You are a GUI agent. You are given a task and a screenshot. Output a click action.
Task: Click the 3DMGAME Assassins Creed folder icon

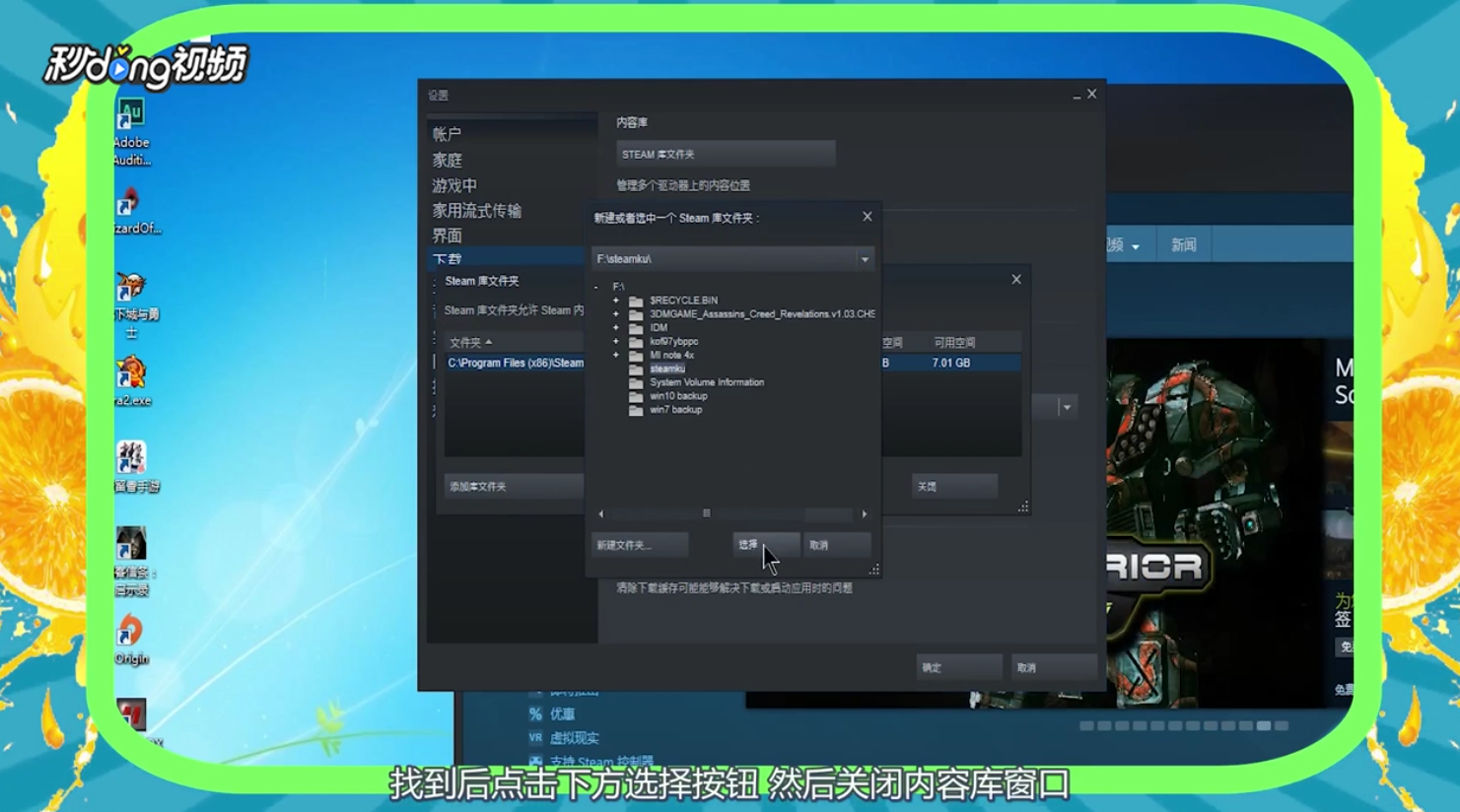[x=636, y=314]
